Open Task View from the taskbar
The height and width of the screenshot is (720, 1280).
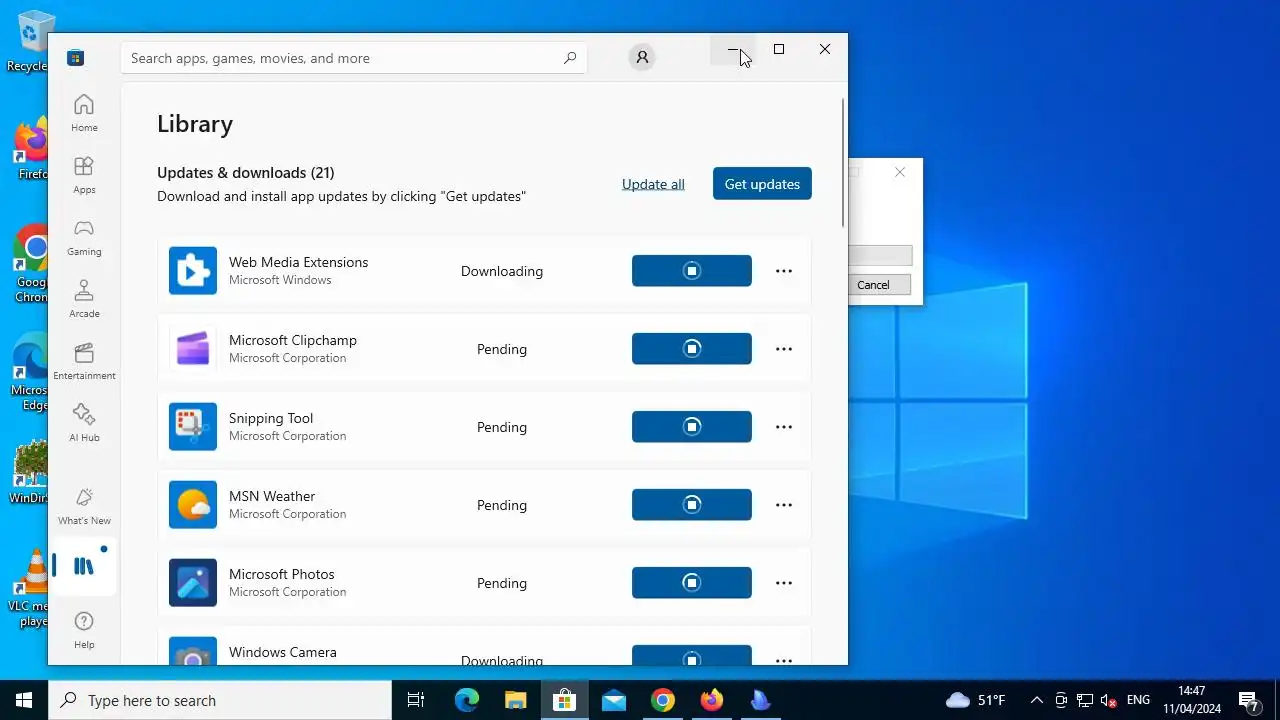pos(416,700)
